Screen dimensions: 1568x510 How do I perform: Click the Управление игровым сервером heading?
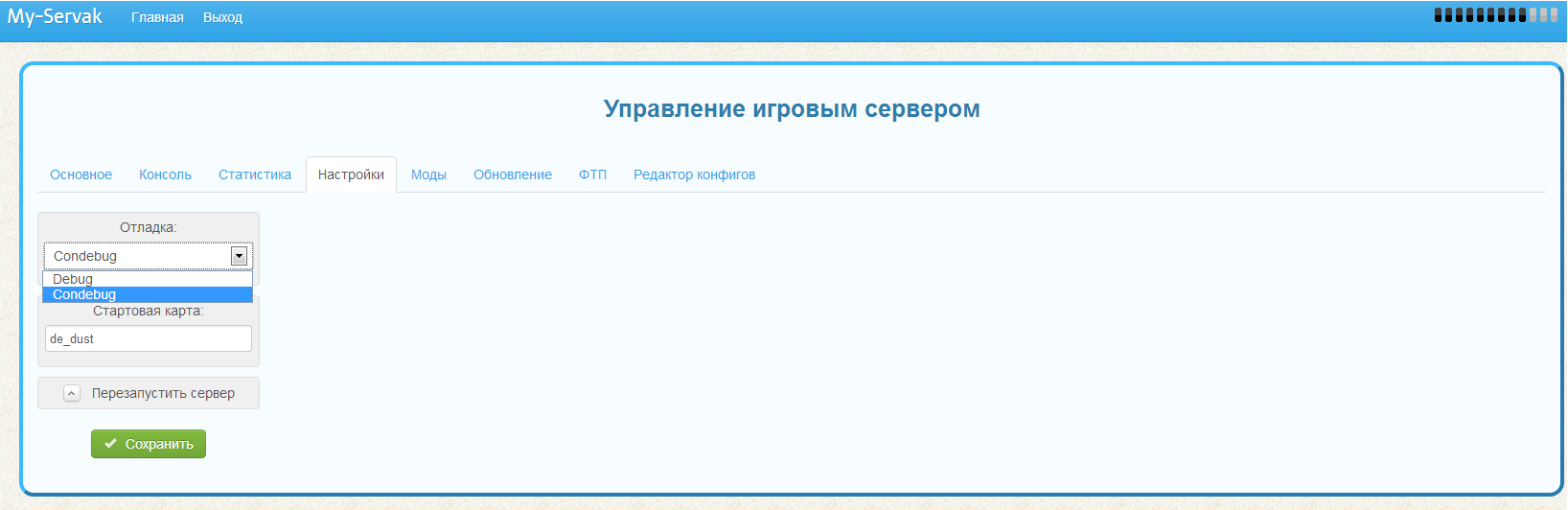click(792, 108)
